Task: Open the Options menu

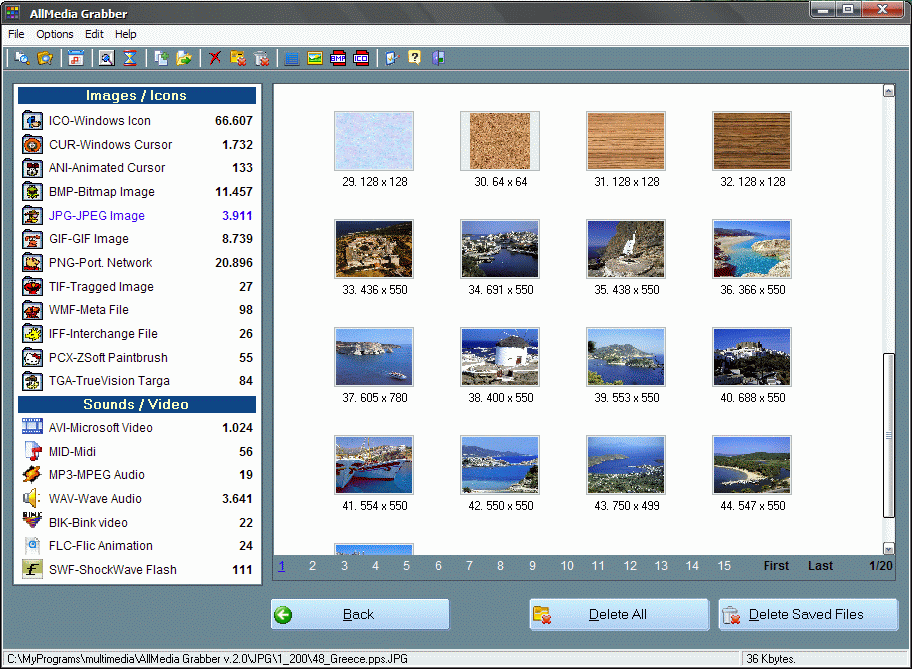Action: pos(55,34)
